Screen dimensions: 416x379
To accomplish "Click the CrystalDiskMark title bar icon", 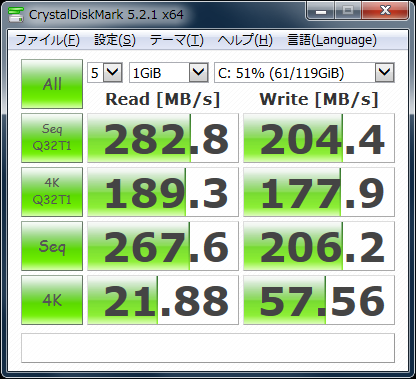I will 16,14.
